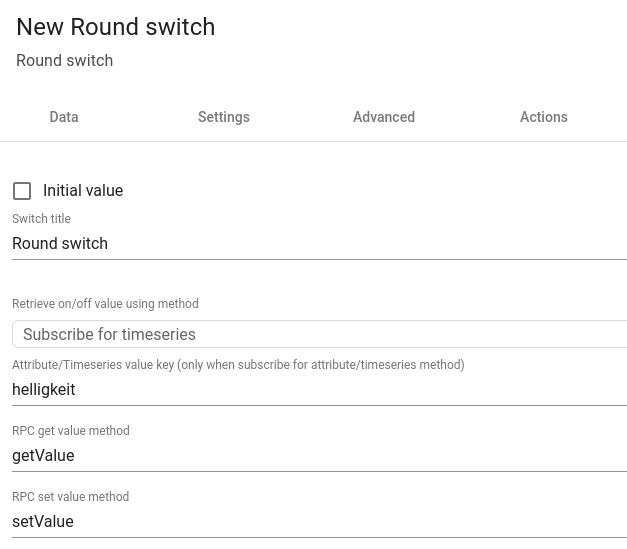627x549 pixels.
Task: Open the Data tab
Action: [x=64, y=117]
